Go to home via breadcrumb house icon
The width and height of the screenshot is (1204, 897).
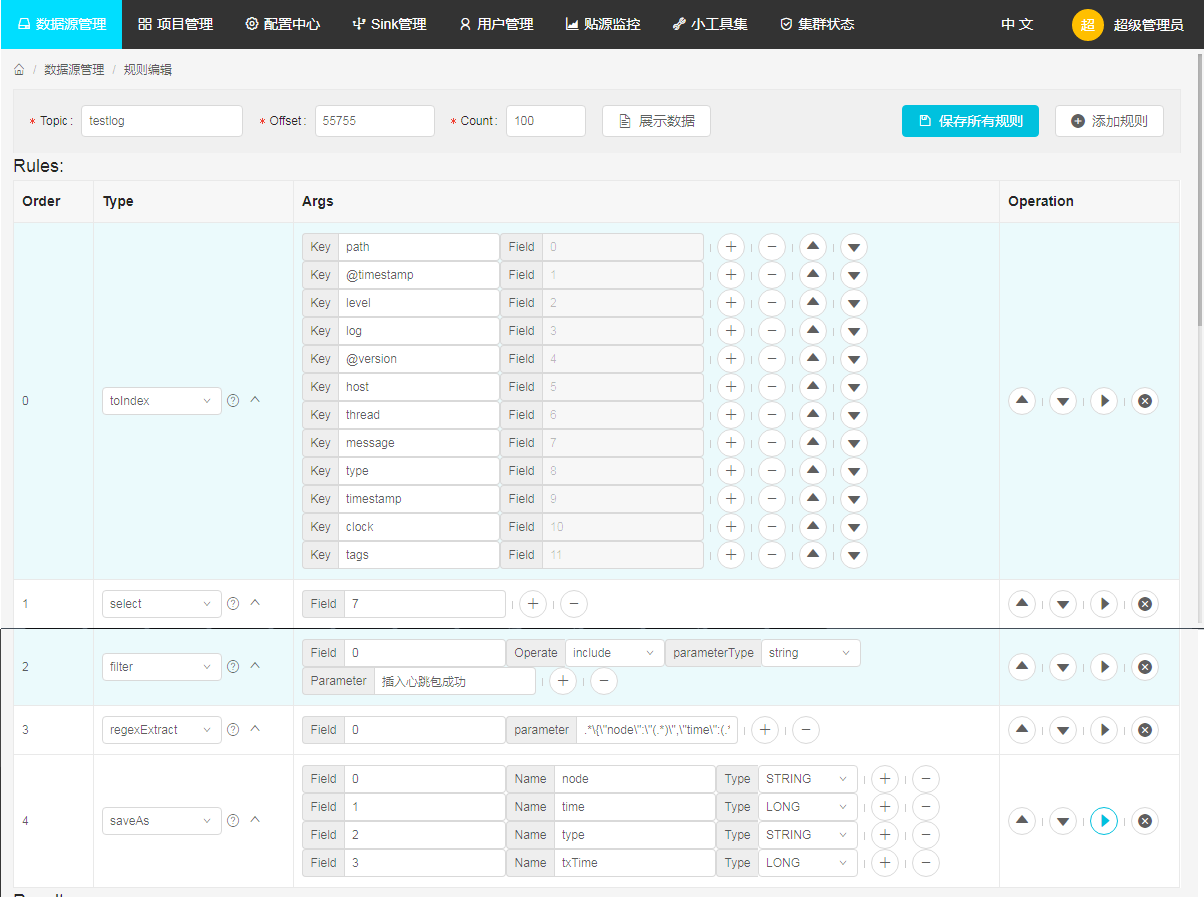click(19, 70)
